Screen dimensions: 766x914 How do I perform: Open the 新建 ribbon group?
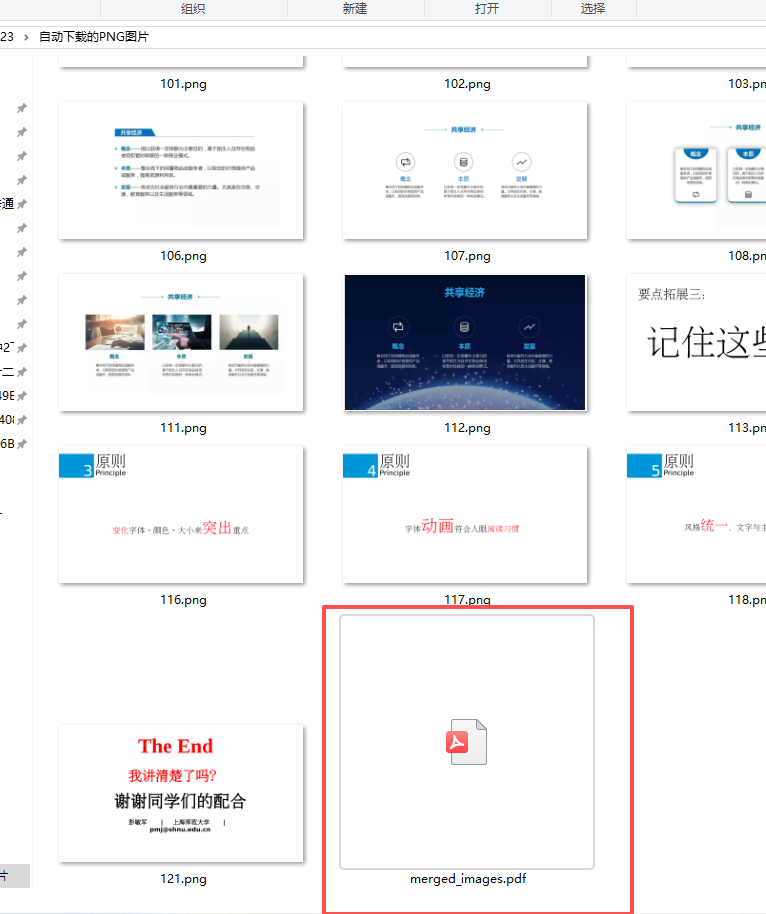pos(355,9)
